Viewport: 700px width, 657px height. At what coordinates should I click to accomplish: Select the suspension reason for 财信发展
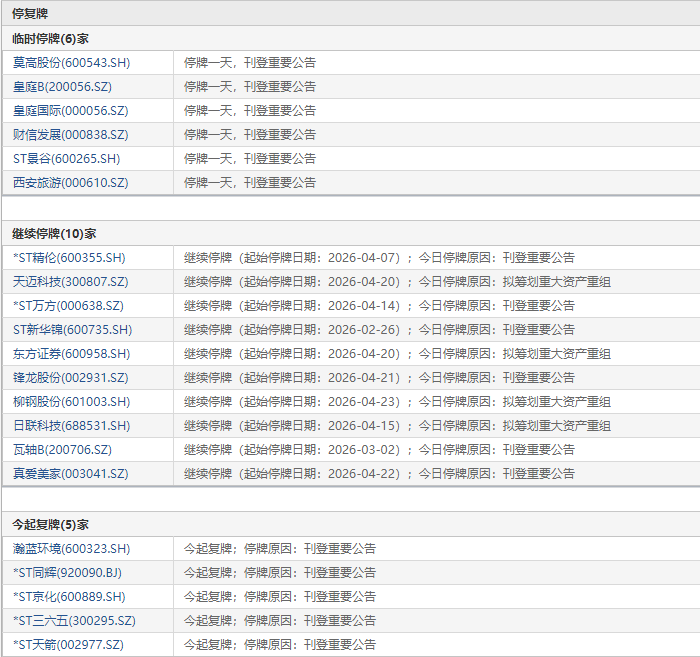250,134
